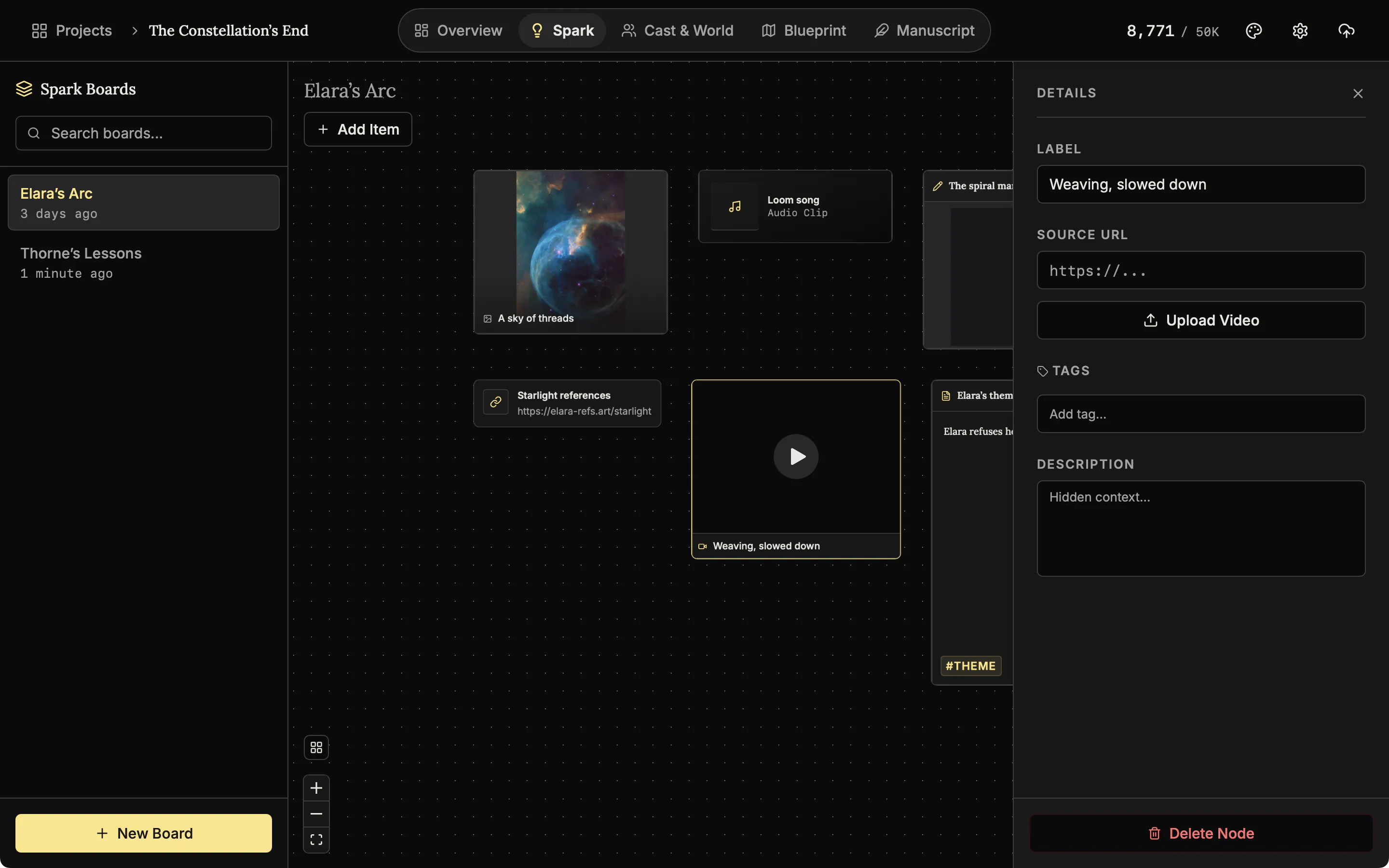Go to the Blueprint tab
This screenshot has height=868, width=1389.
coord(803,30)
